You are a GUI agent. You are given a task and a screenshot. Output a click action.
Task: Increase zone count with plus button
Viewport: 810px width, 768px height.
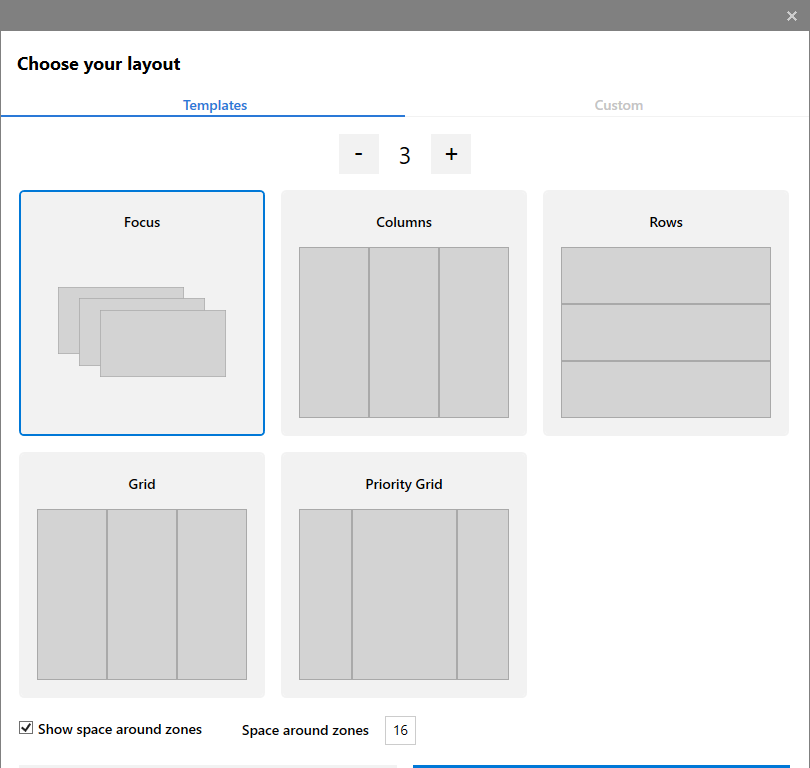[451, 154]
